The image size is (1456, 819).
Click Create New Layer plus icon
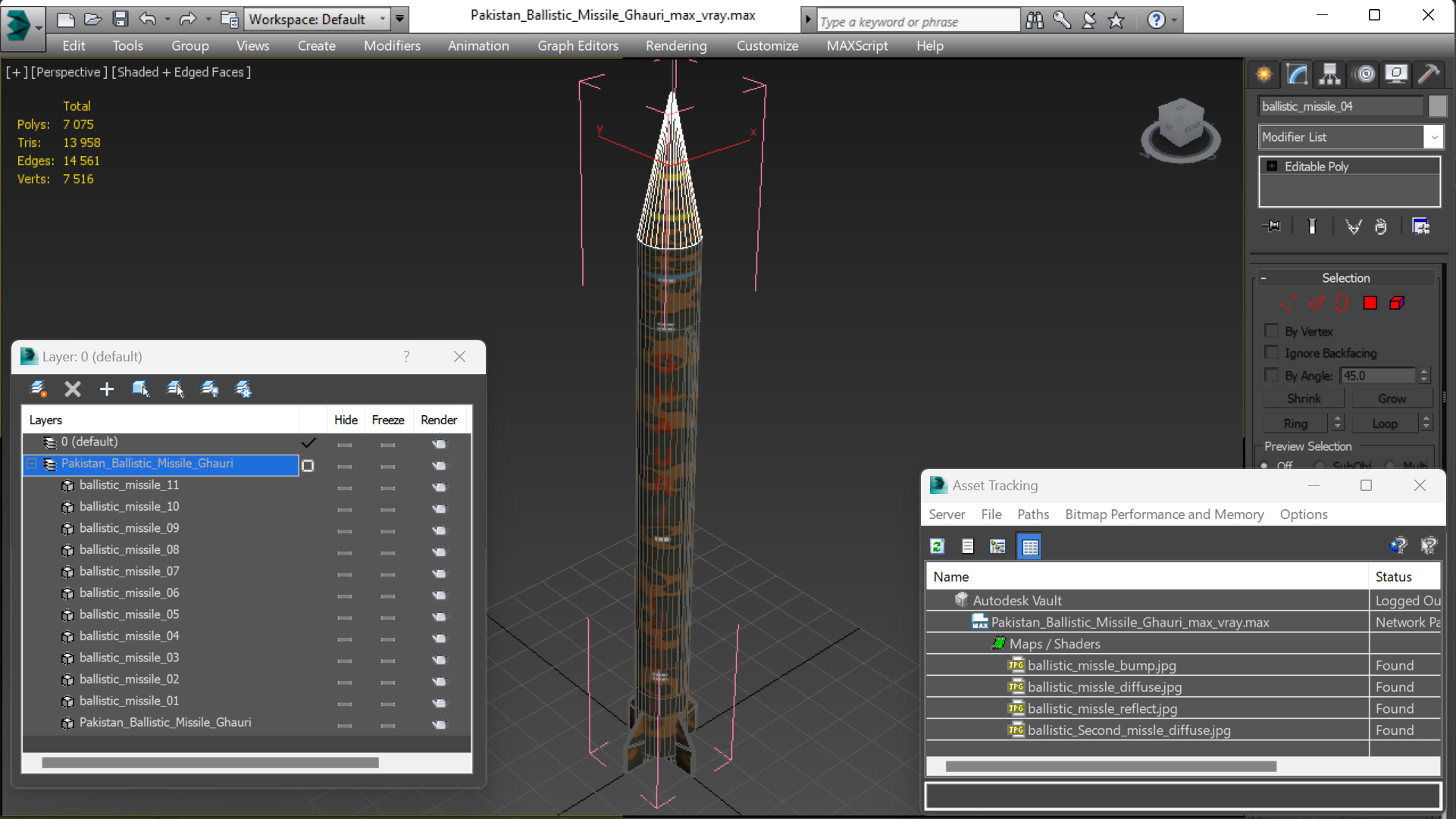pos(107,389)
